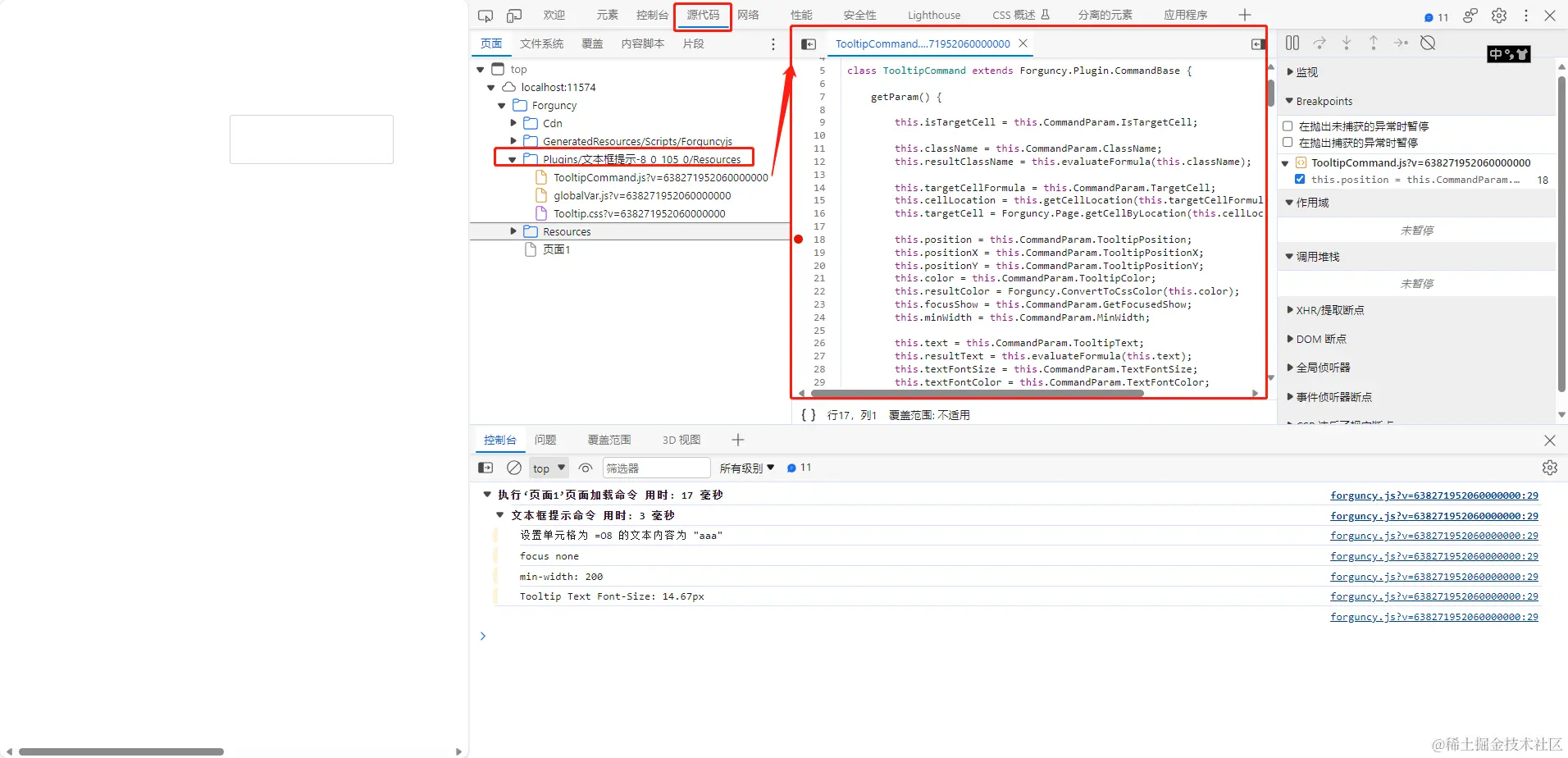The height and width of the screenshot is (758, 1568).
Task: Click the Step debugger arrow icon
Action: click(1401, 43)
